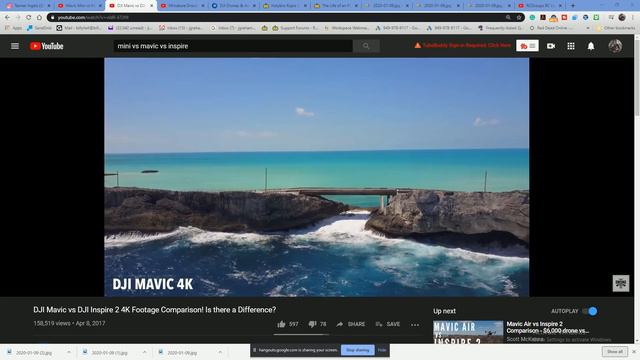
Task: Bookmark this page with the star
Action: tap(519, 18)
